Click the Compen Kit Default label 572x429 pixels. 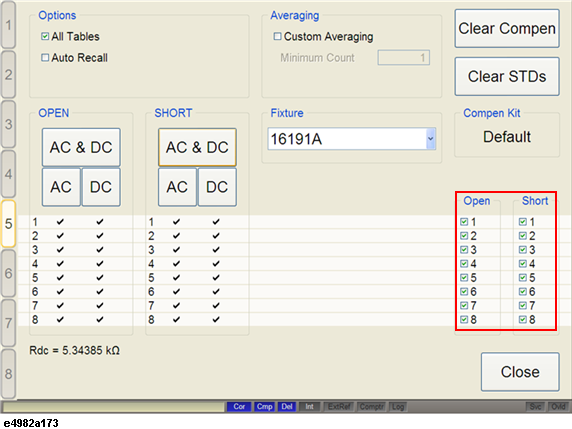pos(507,137)
